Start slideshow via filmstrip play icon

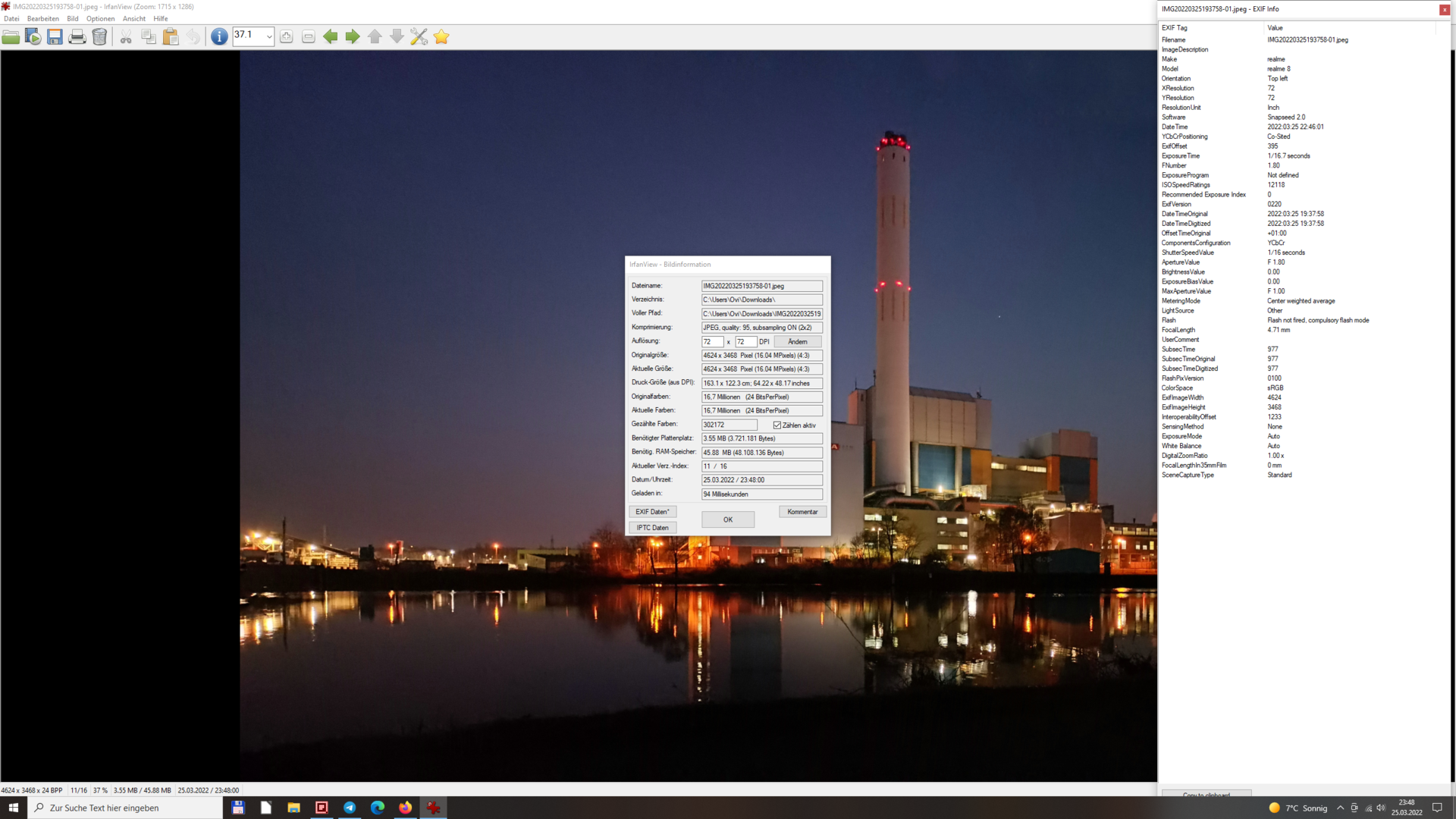tap(33, 36)
